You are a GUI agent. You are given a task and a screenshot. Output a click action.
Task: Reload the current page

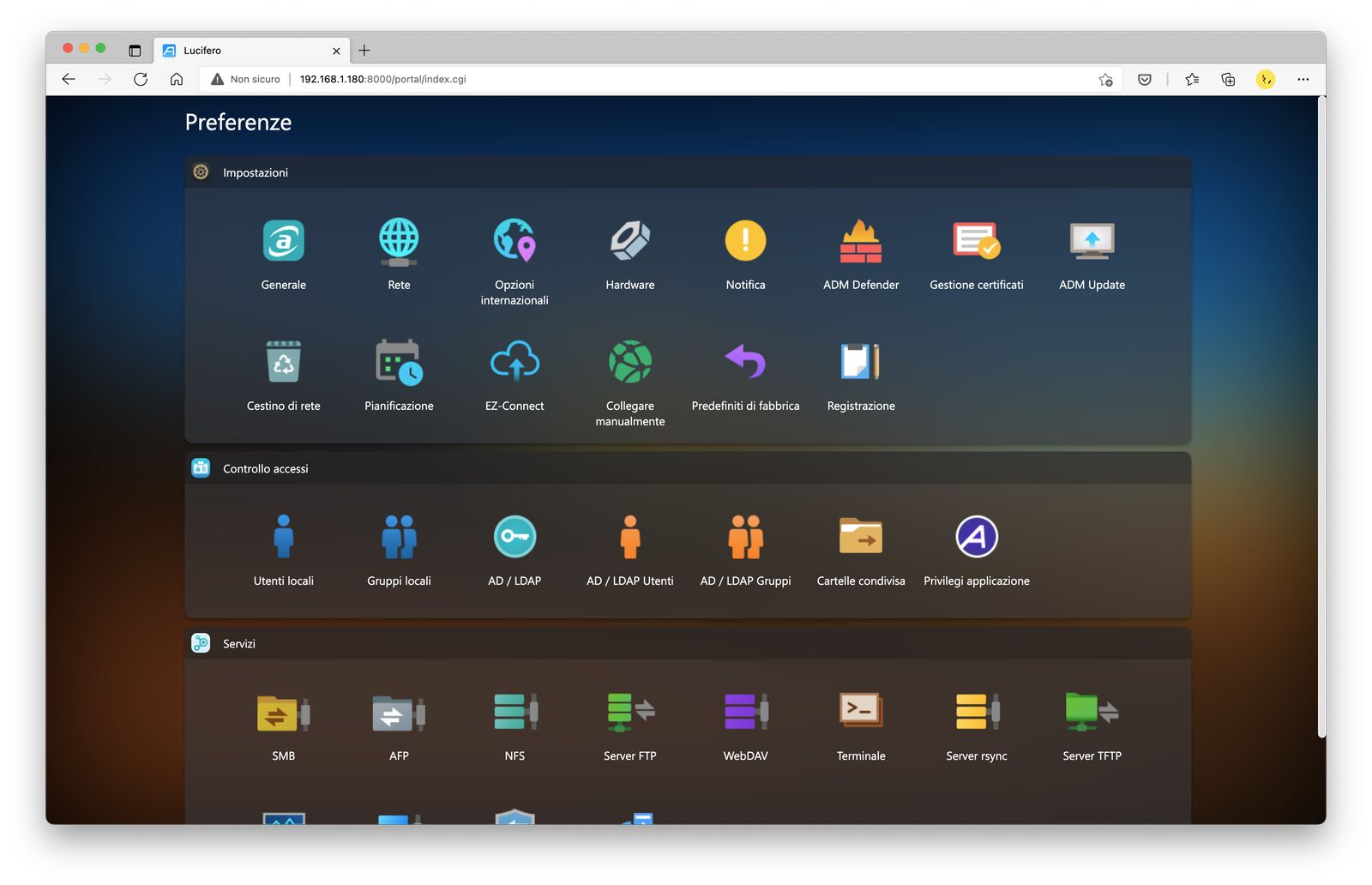coord(141,79)
